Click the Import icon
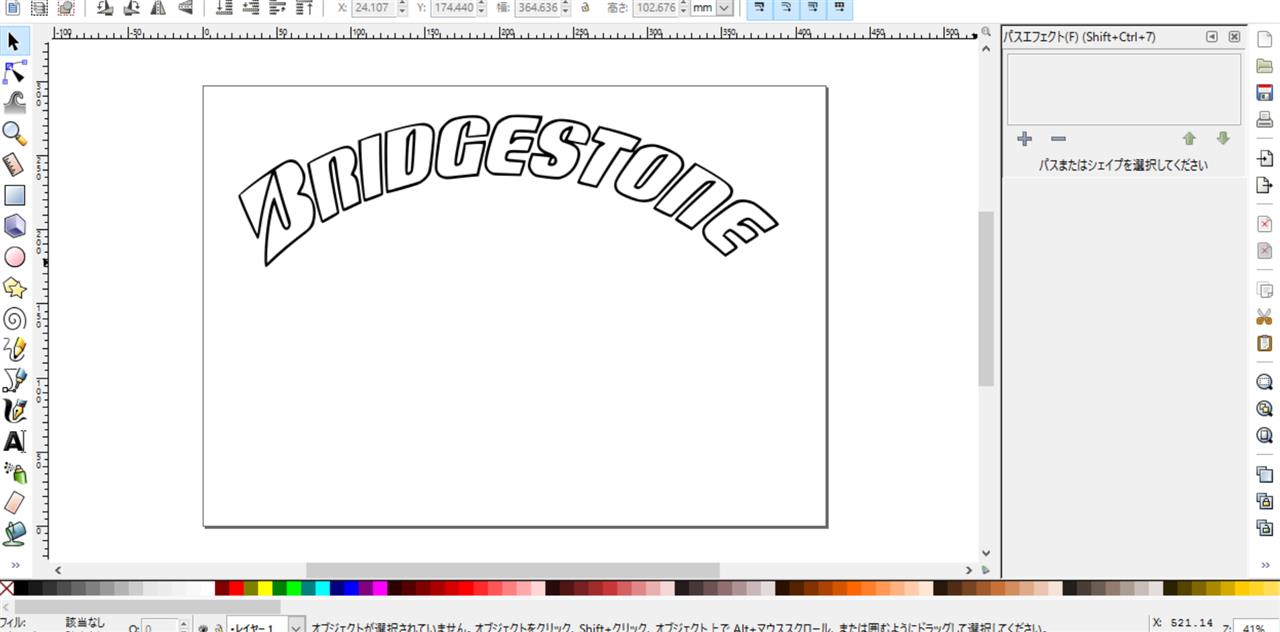The height and width of the screenshot is (632, 1280). 1264,158
